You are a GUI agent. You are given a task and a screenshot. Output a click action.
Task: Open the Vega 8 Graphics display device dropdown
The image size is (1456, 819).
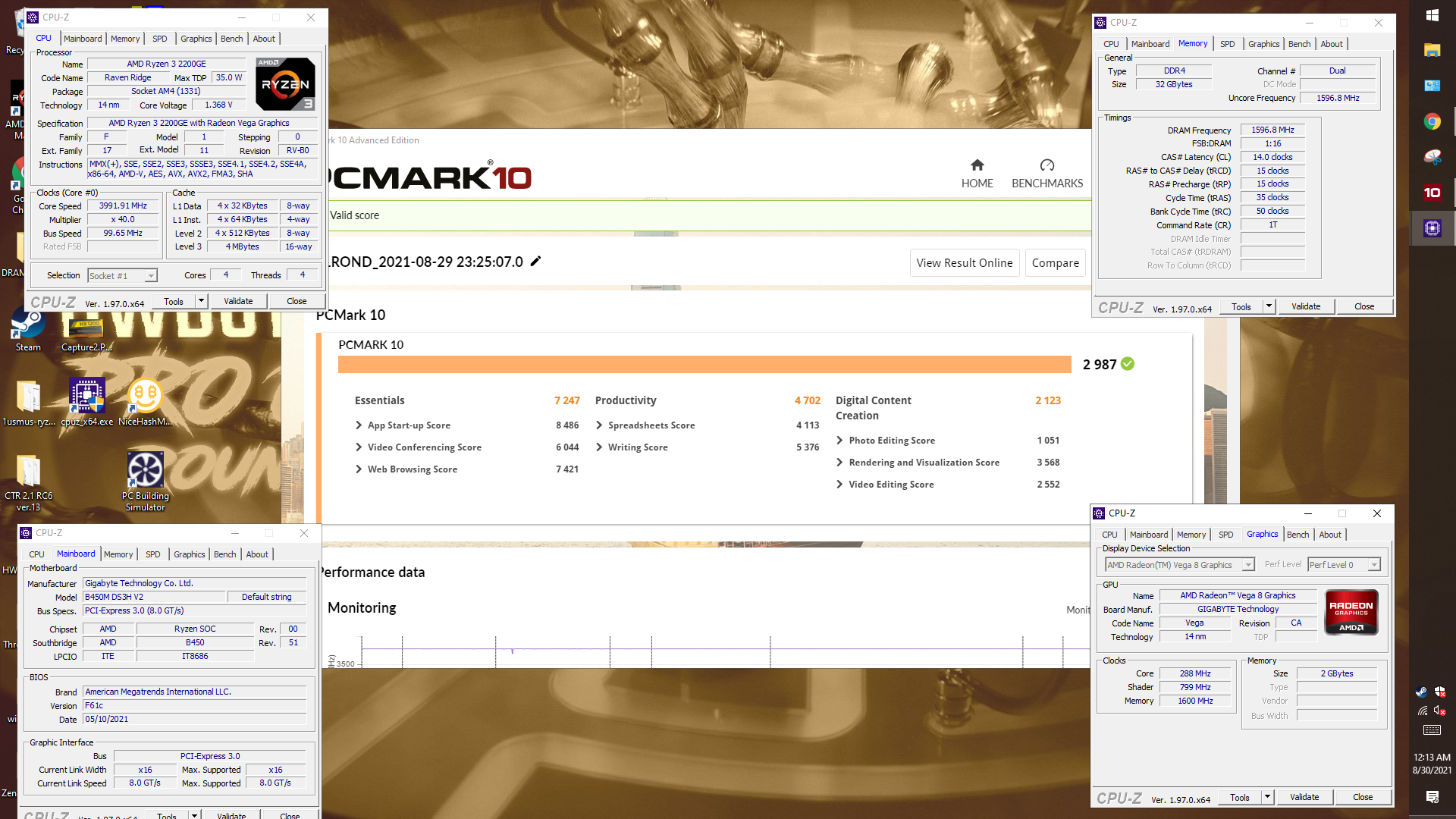coord(1179,565)
